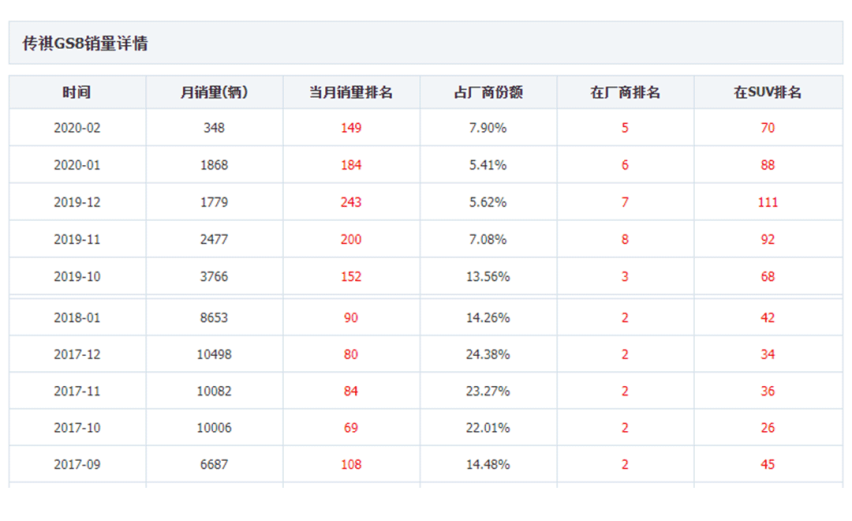Open the red sales ranking 200
Image resolution: width=852 pixels, height=521 pixels.
click(x=351, y=240)
